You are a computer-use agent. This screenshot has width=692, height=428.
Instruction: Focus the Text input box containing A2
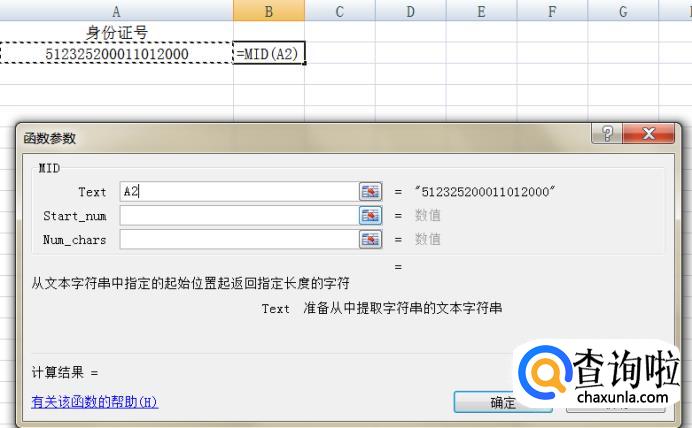pos(238,191)
